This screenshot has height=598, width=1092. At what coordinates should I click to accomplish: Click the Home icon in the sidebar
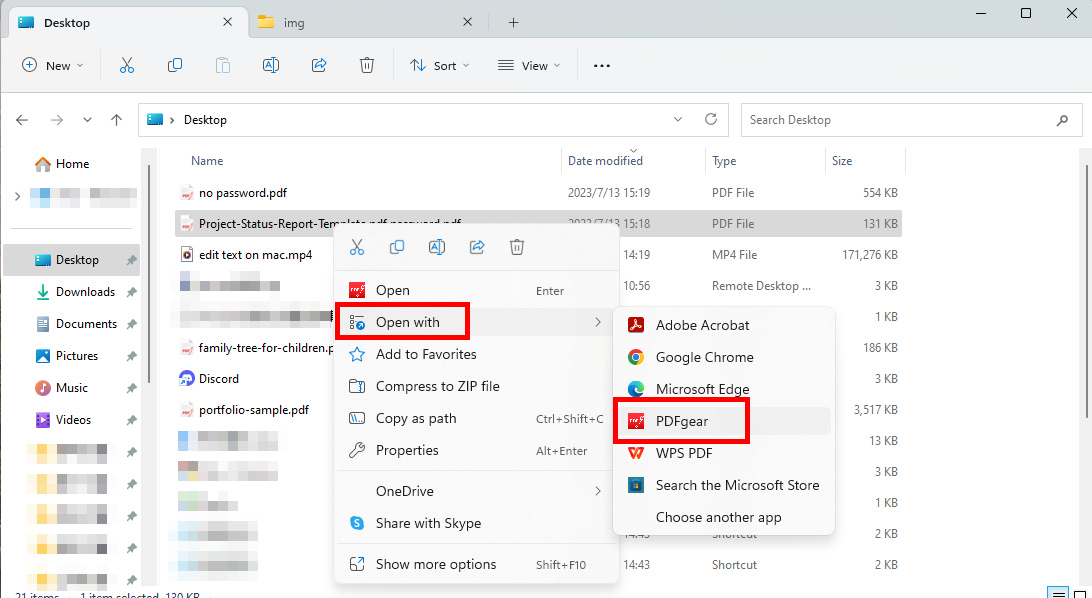[44, 163]
